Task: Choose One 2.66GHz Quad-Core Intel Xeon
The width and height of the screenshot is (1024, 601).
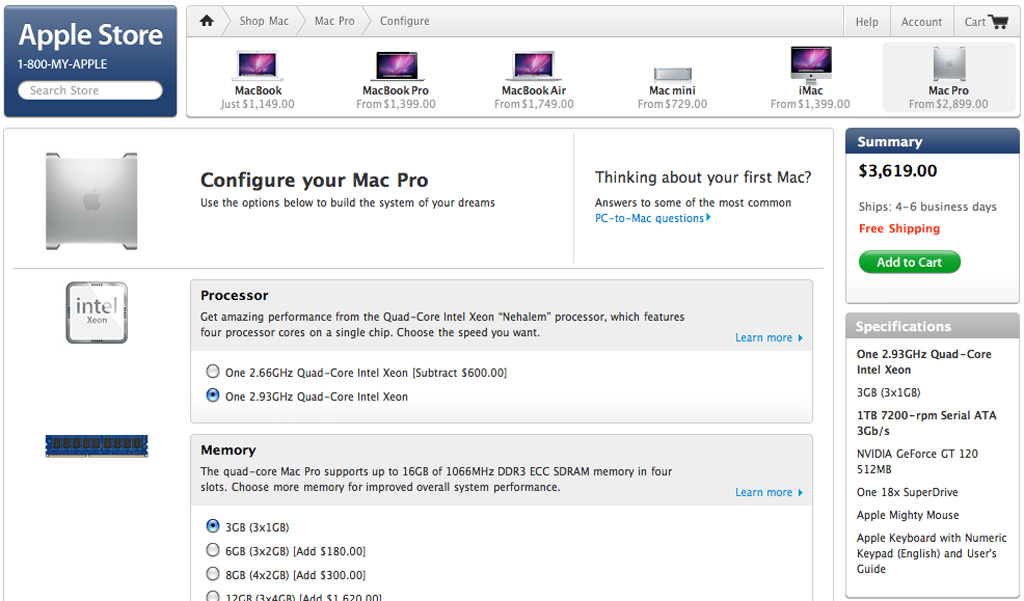Action: point(213,372)
